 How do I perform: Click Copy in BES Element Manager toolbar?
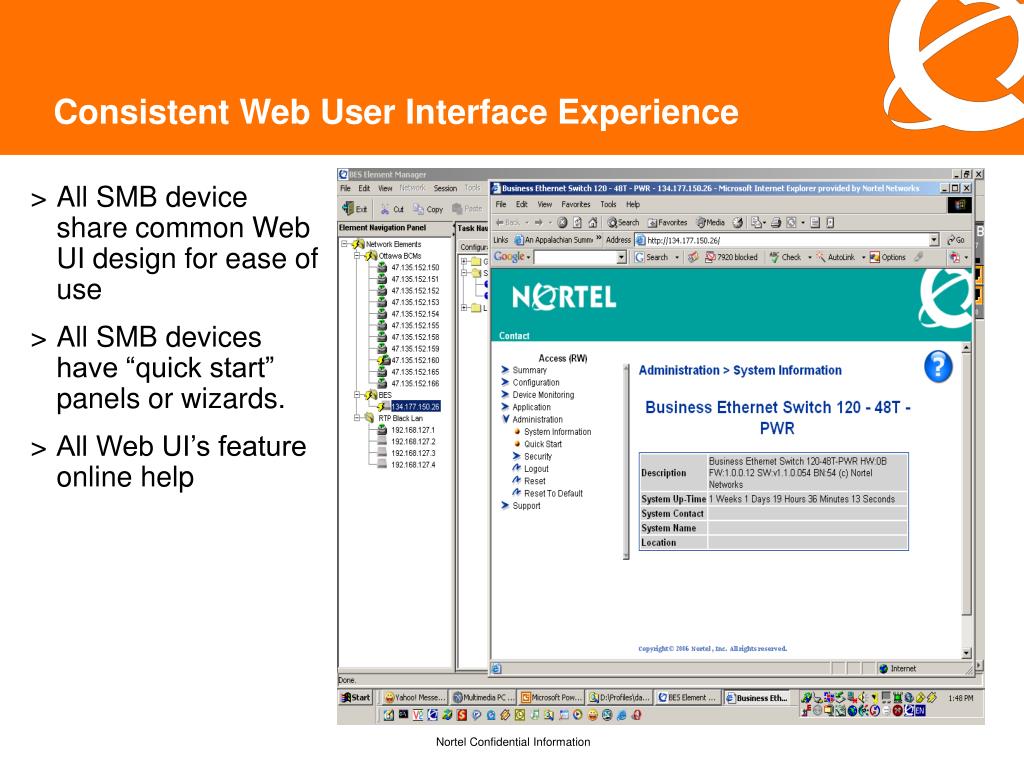click(x=428, y=209)
